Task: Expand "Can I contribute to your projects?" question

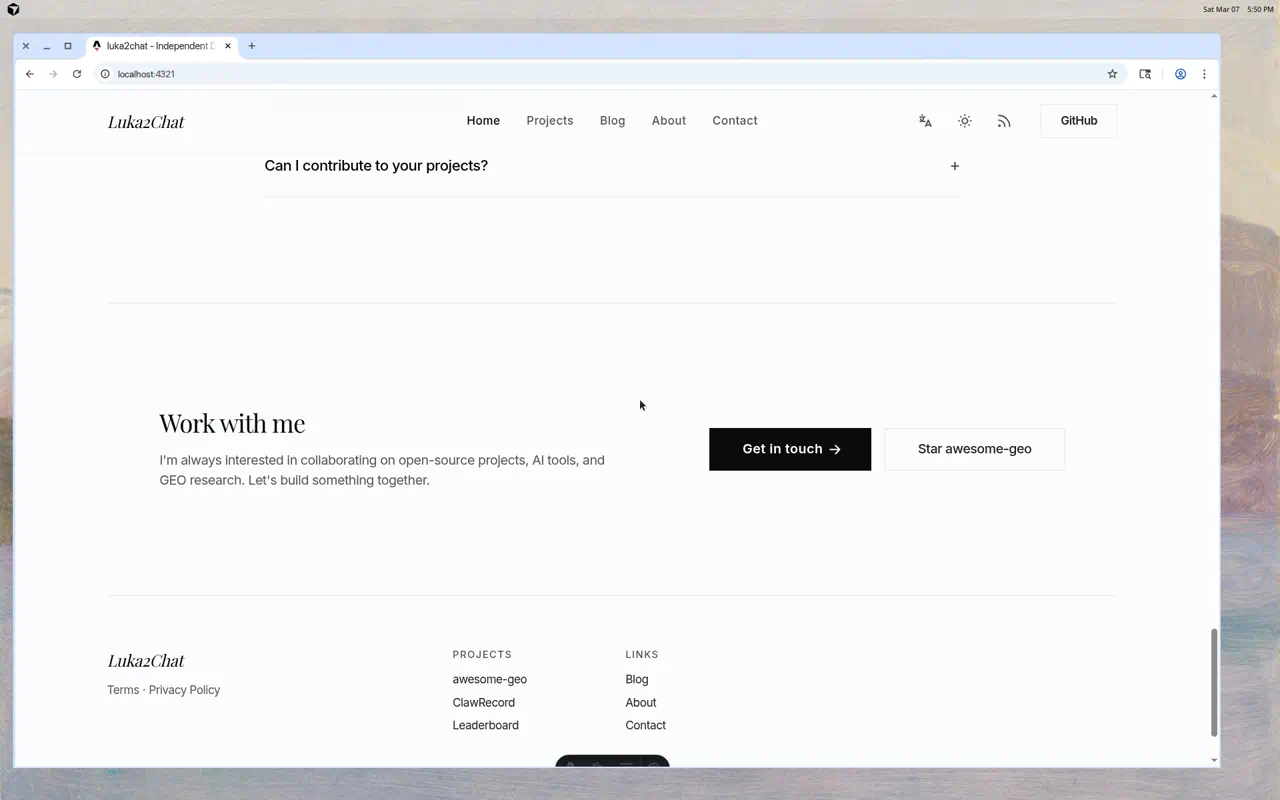Action: pyautogui.click(x=376, y=166)
